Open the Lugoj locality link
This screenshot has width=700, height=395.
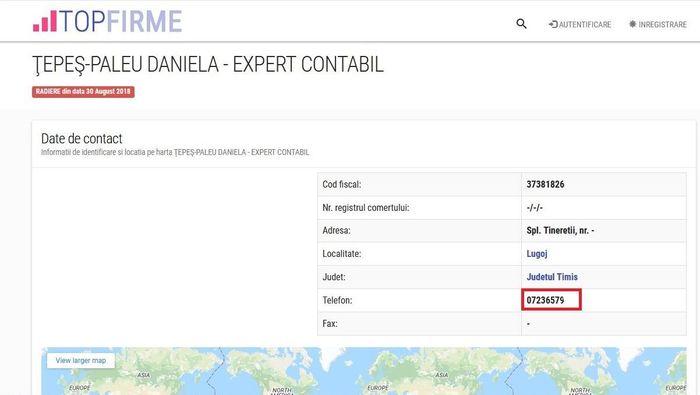[x=537, y=254]
